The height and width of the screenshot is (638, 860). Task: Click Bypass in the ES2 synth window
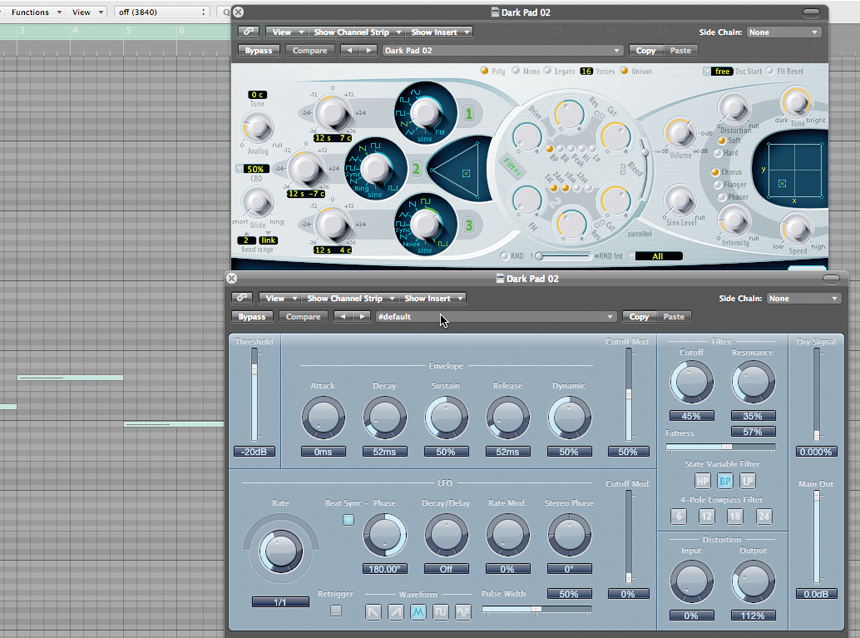click(258, 50)
